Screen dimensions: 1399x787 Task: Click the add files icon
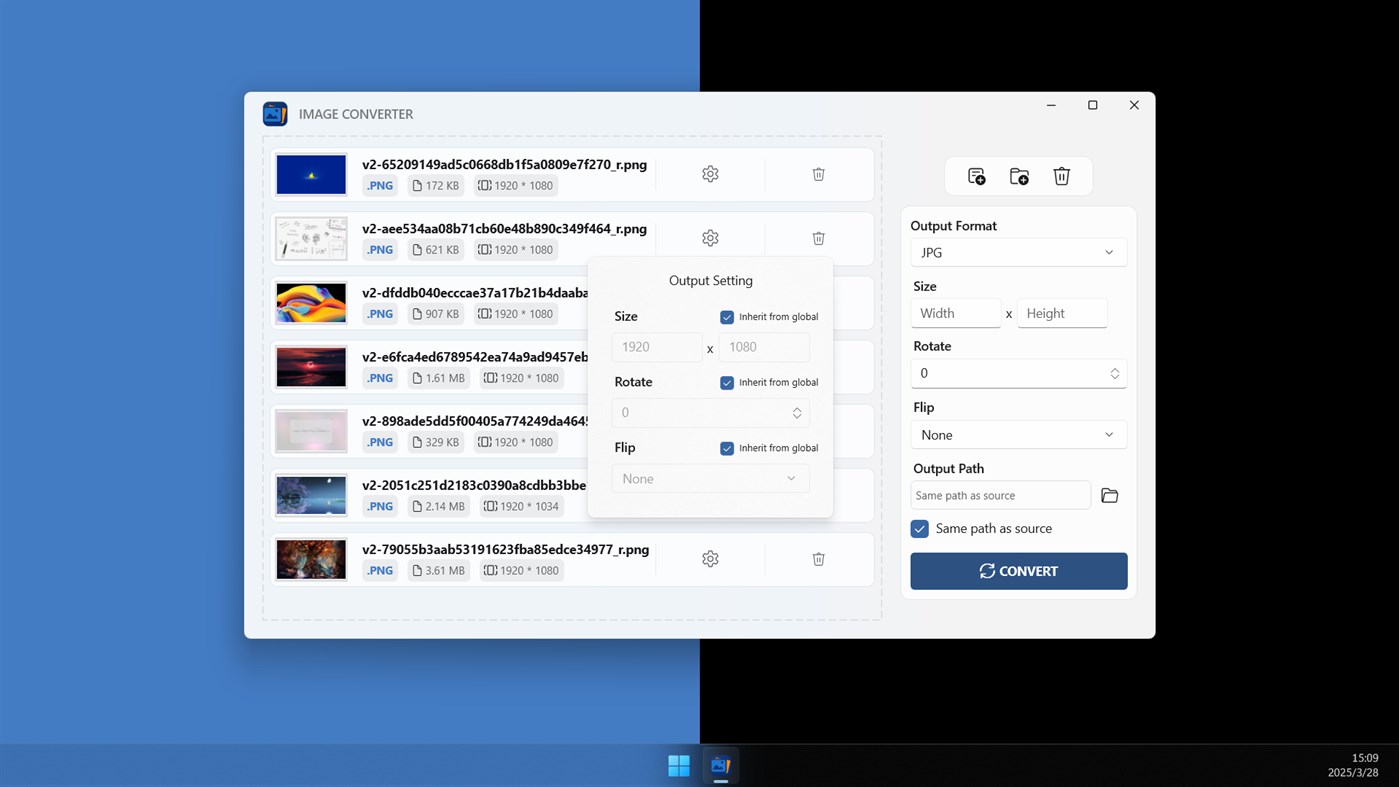pos(975,175)
